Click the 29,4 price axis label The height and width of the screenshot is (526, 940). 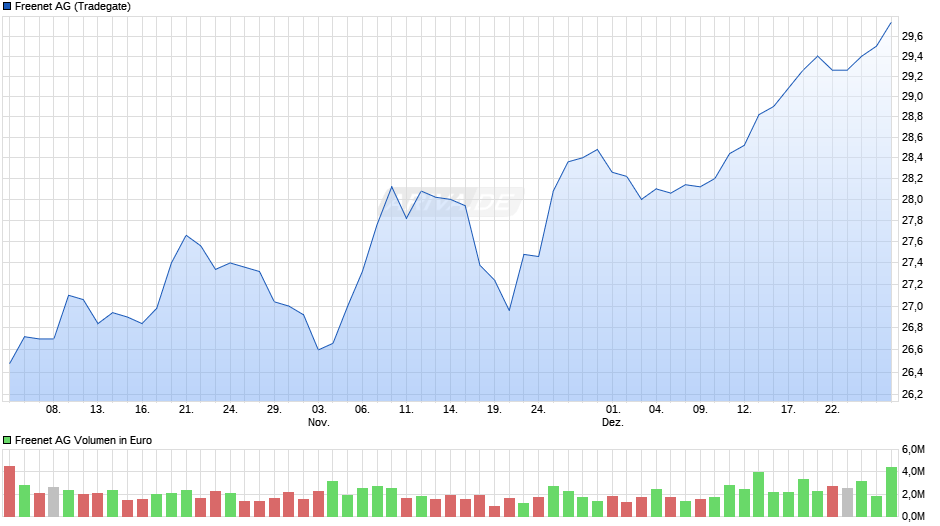click(912, 56)
